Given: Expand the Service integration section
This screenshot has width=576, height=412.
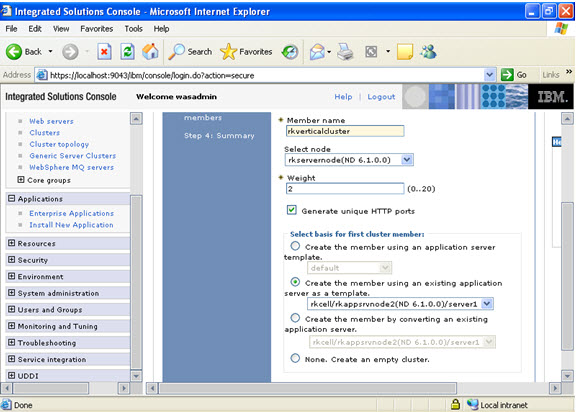Looking at the screenshot, I should click(12, 359).
